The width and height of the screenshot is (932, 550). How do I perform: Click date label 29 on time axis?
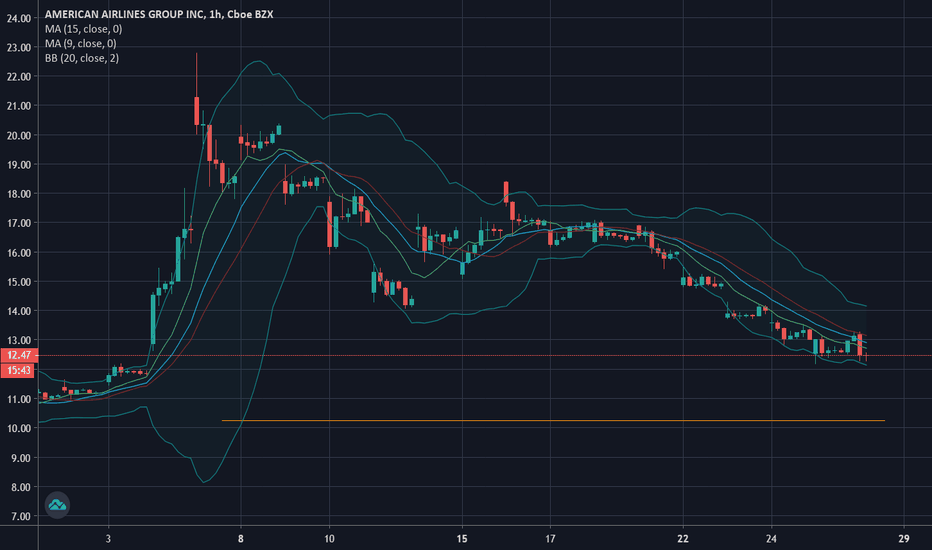pos(904,539)
